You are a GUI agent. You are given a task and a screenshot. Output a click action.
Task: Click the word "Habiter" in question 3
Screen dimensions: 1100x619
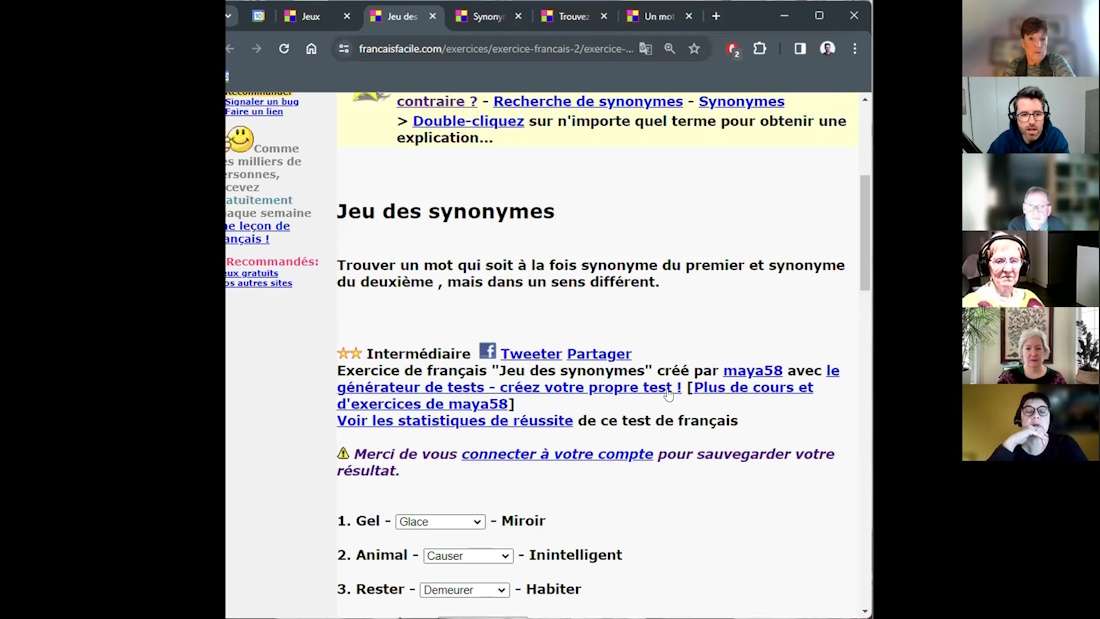coord(554,590)
